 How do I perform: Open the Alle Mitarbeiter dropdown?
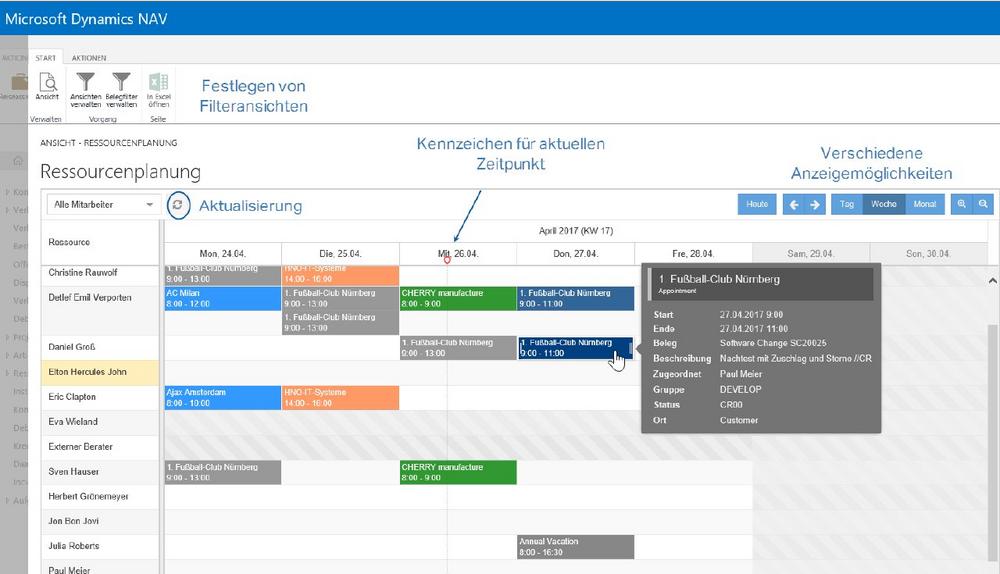point(103,205)
